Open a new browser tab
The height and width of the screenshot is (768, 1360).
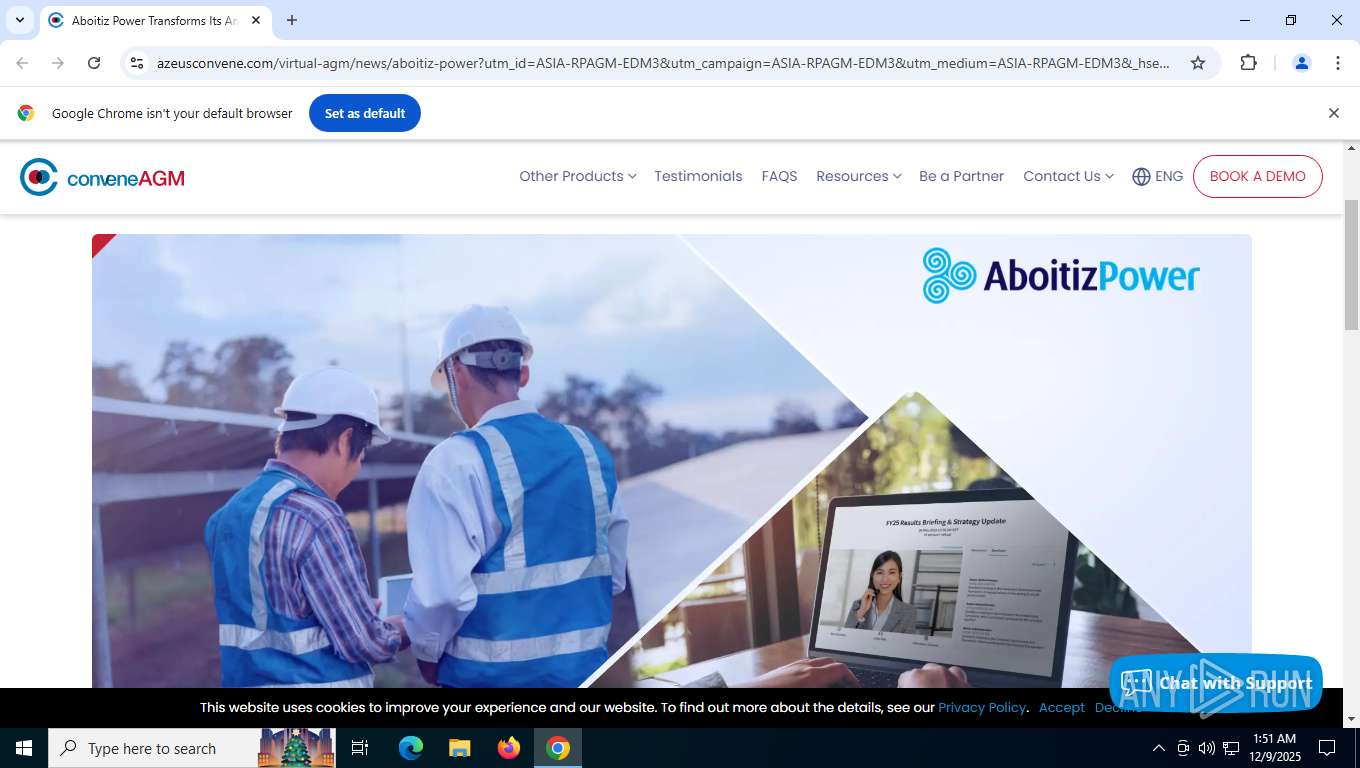[292, 20]
